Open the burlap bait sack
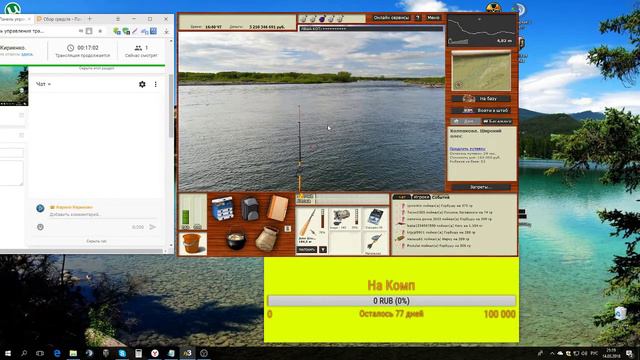This screenshot has height=360, width=640. [267, 238]
